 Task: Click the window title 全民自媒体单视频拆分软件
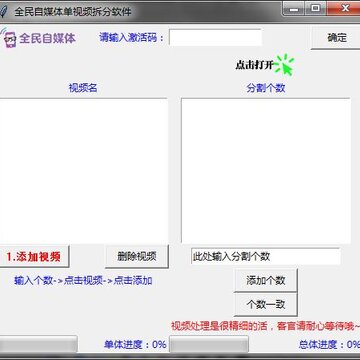(73, 12)
